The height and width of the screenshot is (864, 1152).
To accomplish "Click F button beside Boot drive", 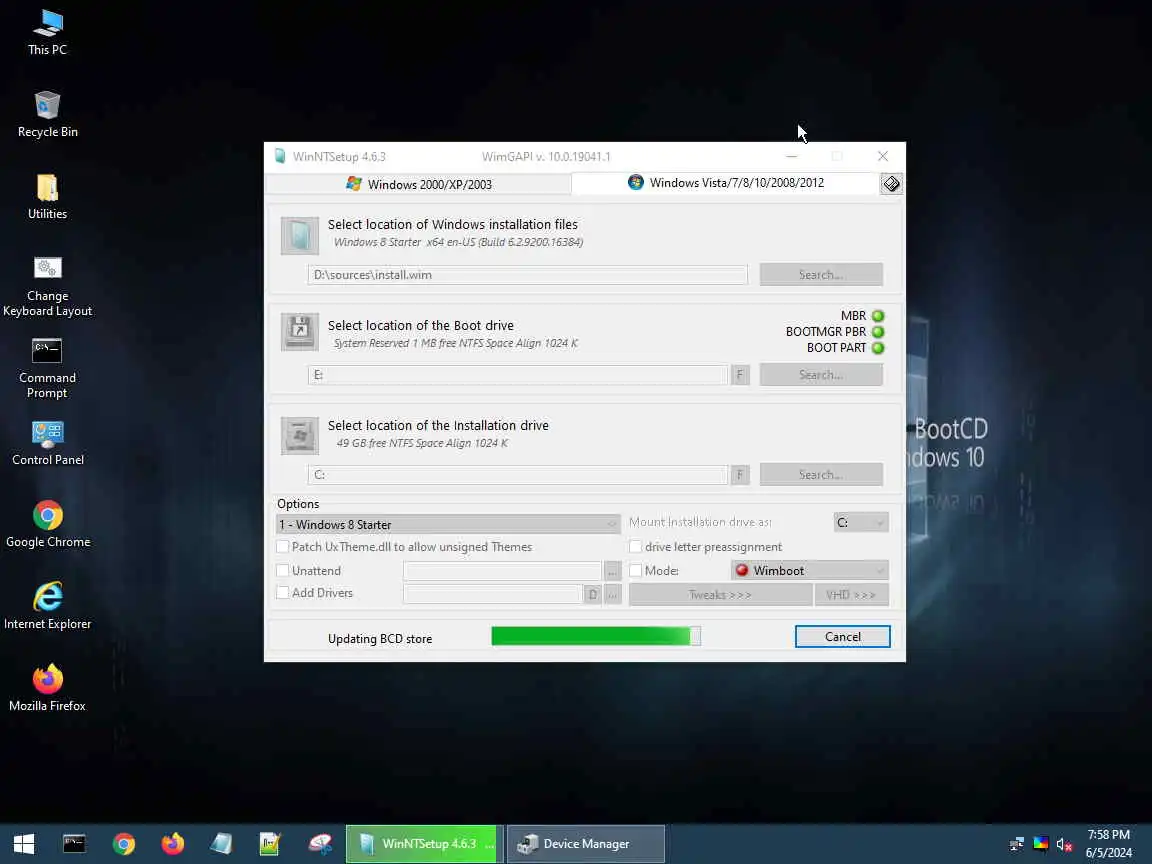I will click(x=740, y=375).
